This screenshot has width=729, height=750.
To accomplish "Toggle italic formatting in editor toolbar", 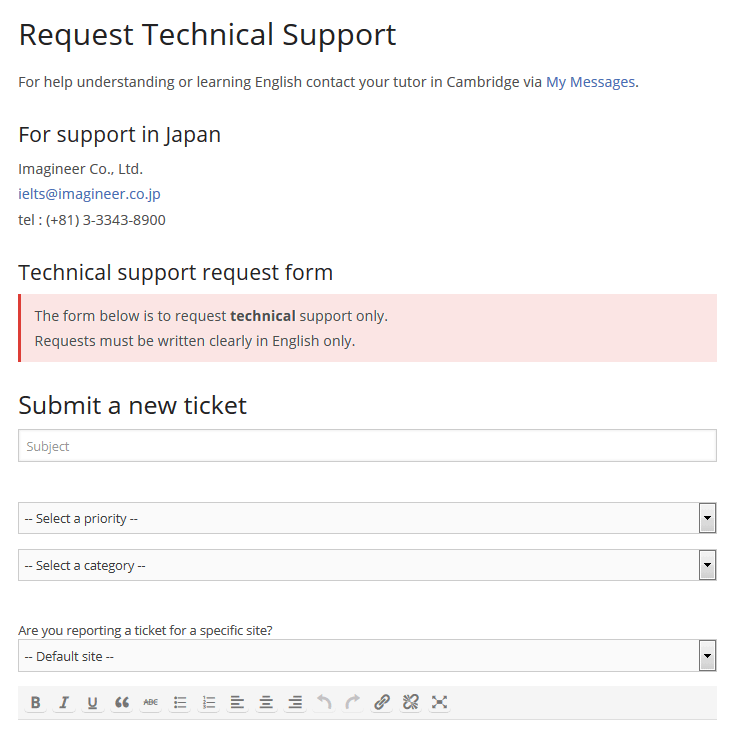I will point(64,703).
